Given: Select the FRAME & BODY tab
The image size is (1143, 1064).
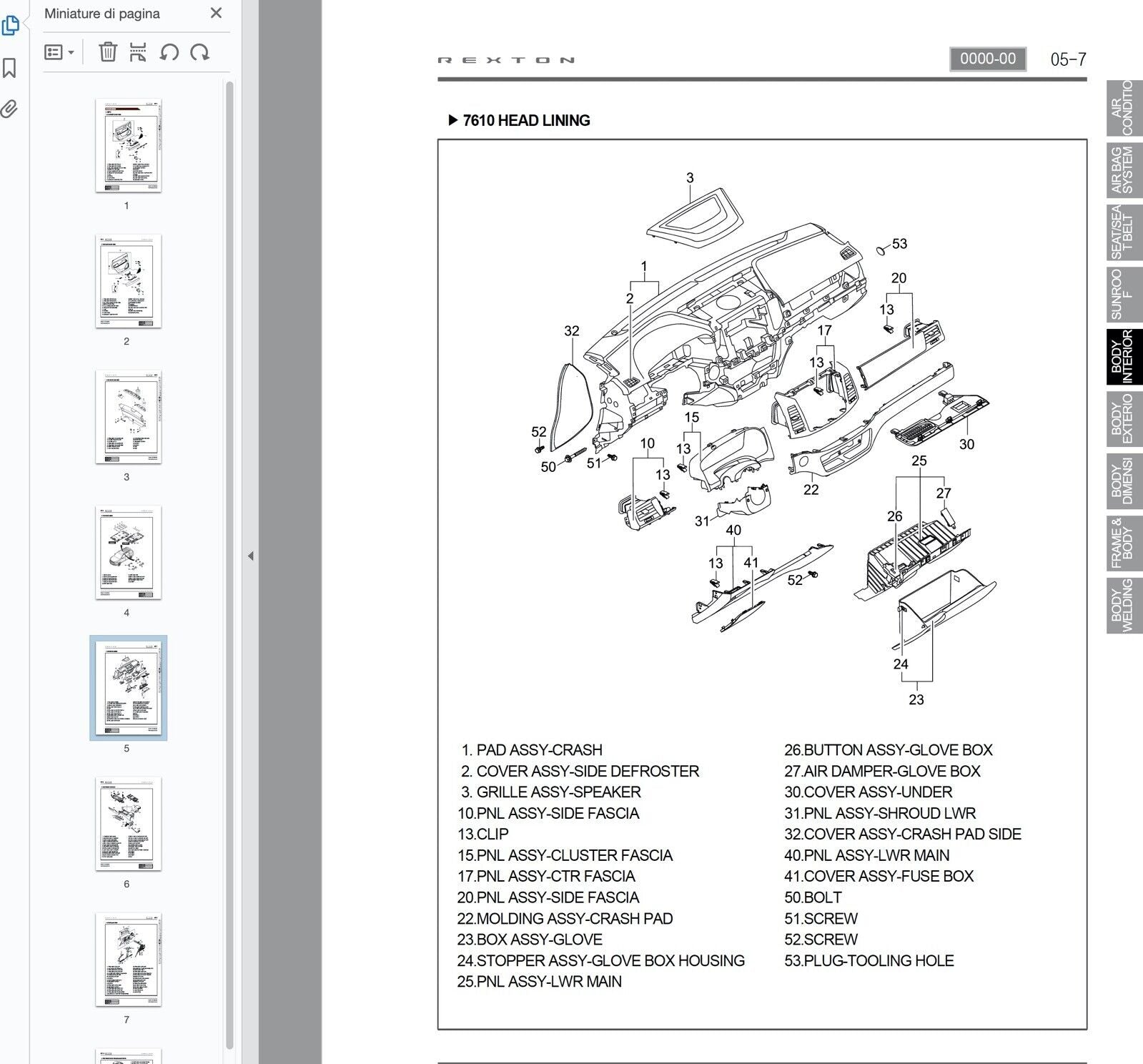Looking at the screenshot, I should 1123,543.
